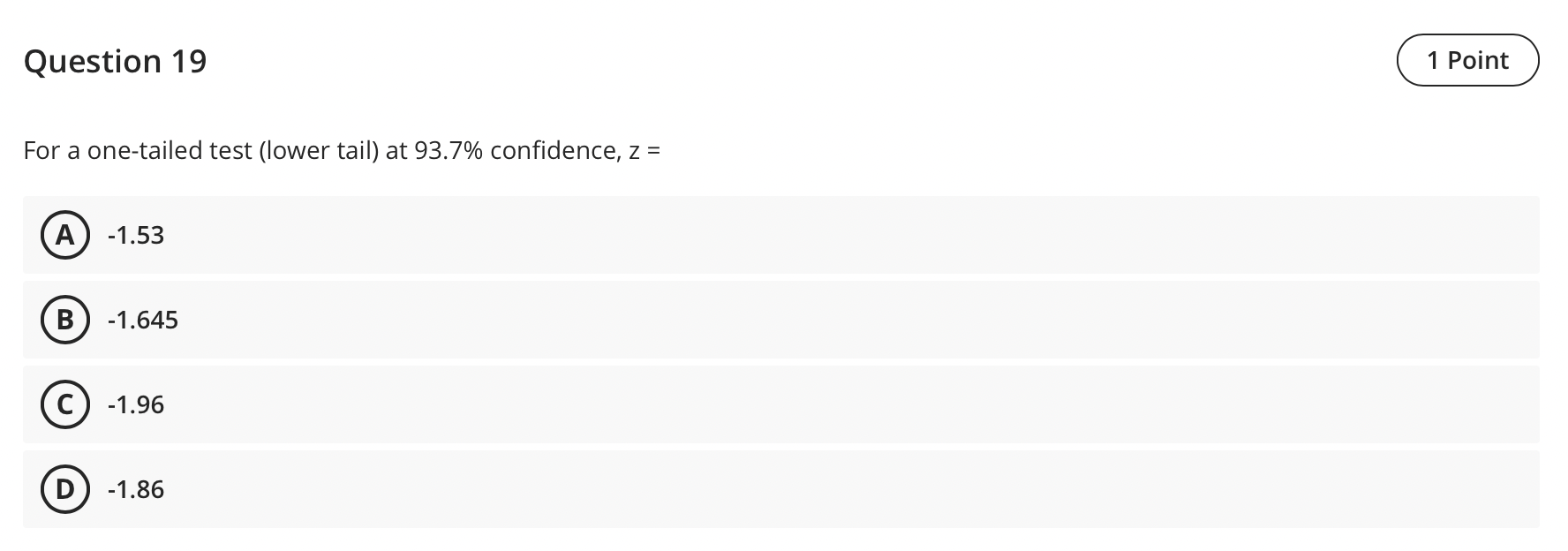Click the 93.7% confidence value in the question
Viewport: 1568px width, 551px height.
[x=446, y=150]
